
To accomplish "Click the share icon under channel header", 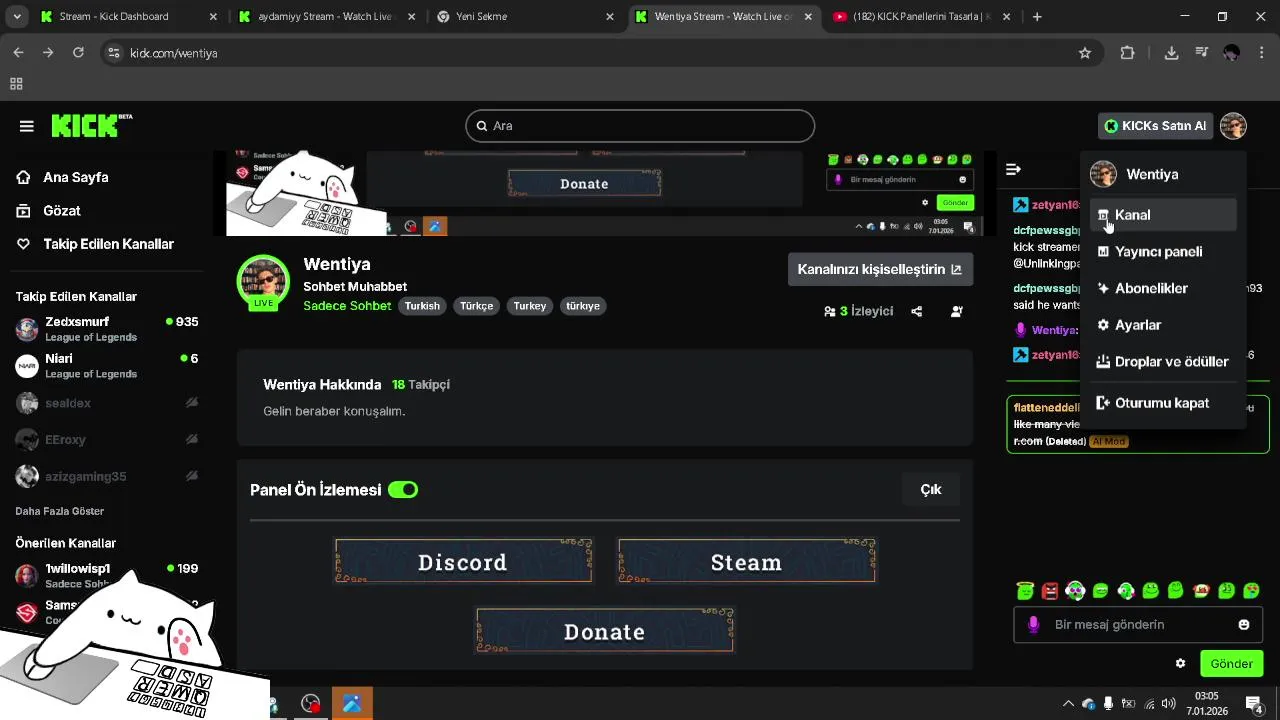I will [x=916, y=311].
